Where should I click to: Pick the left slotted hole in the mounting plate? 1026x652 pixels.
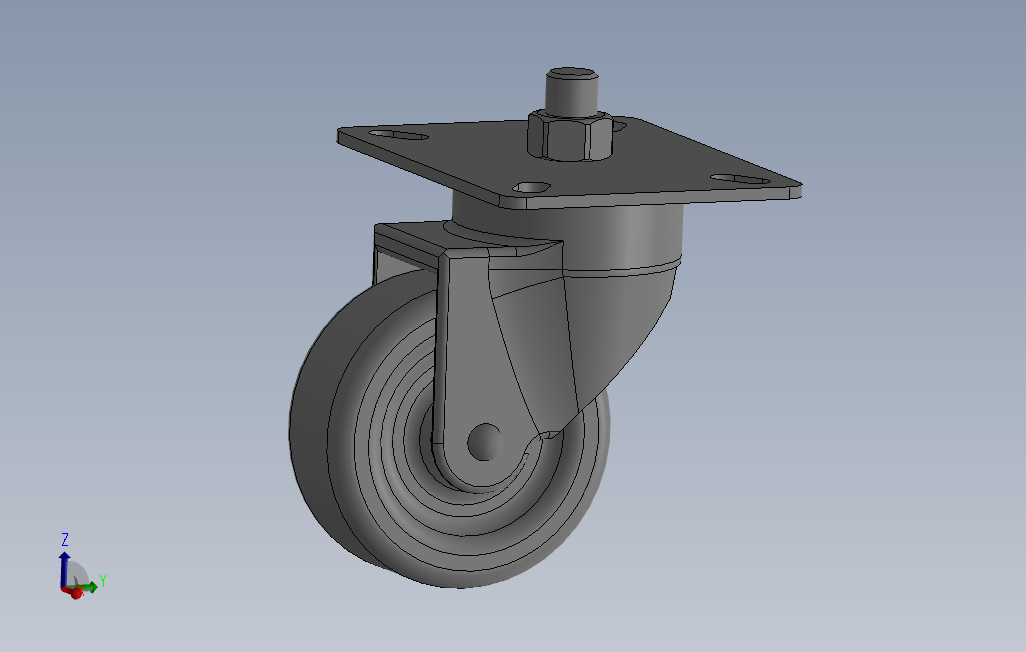pyautogui.click(x=398, y=136)
